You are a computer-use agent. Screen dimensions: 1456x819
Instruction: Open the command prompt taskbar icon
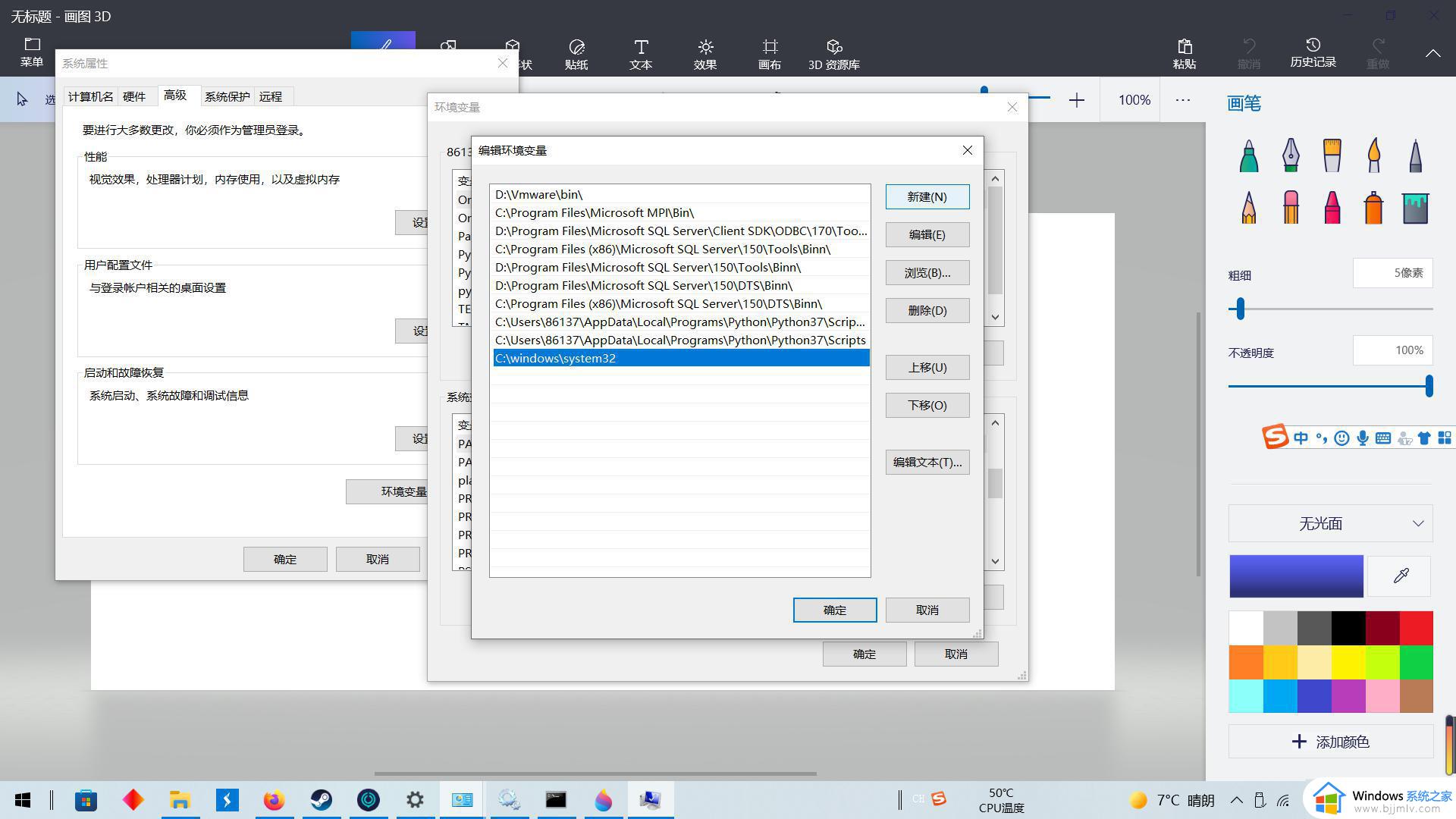[x=556, y=800]
